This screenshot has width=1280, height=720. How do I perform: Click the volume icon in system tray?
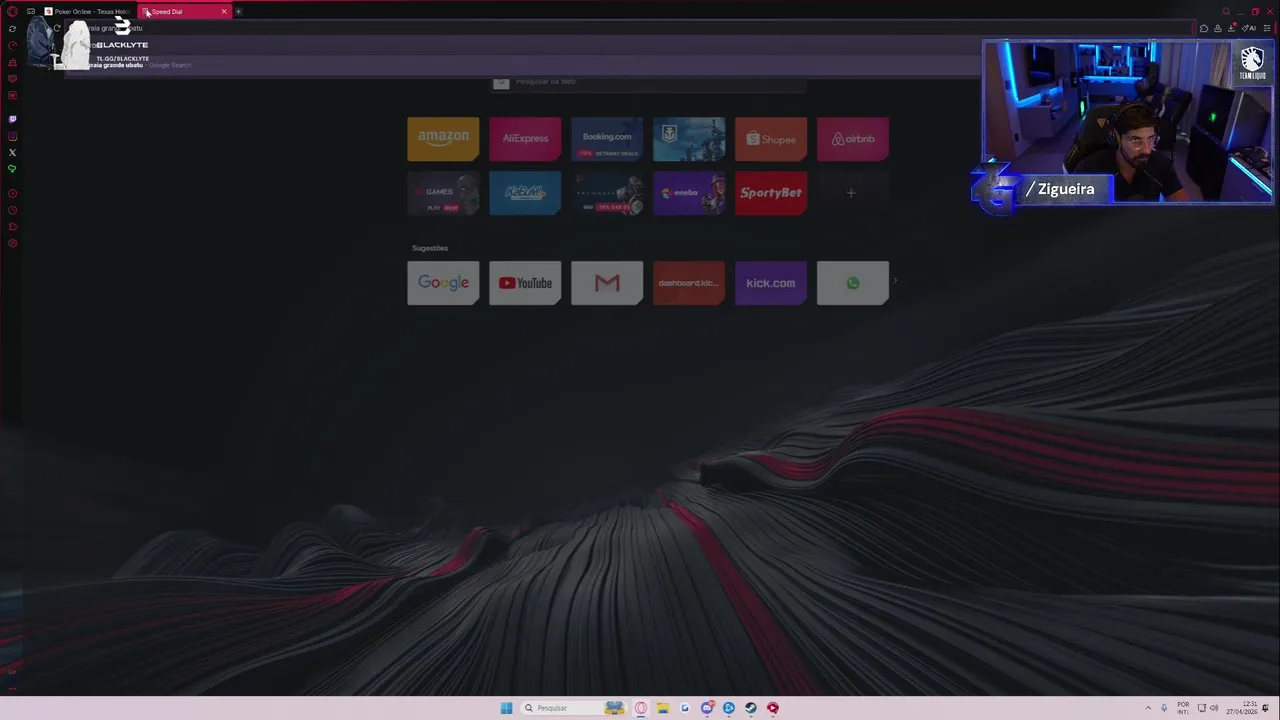[1214, 708]
